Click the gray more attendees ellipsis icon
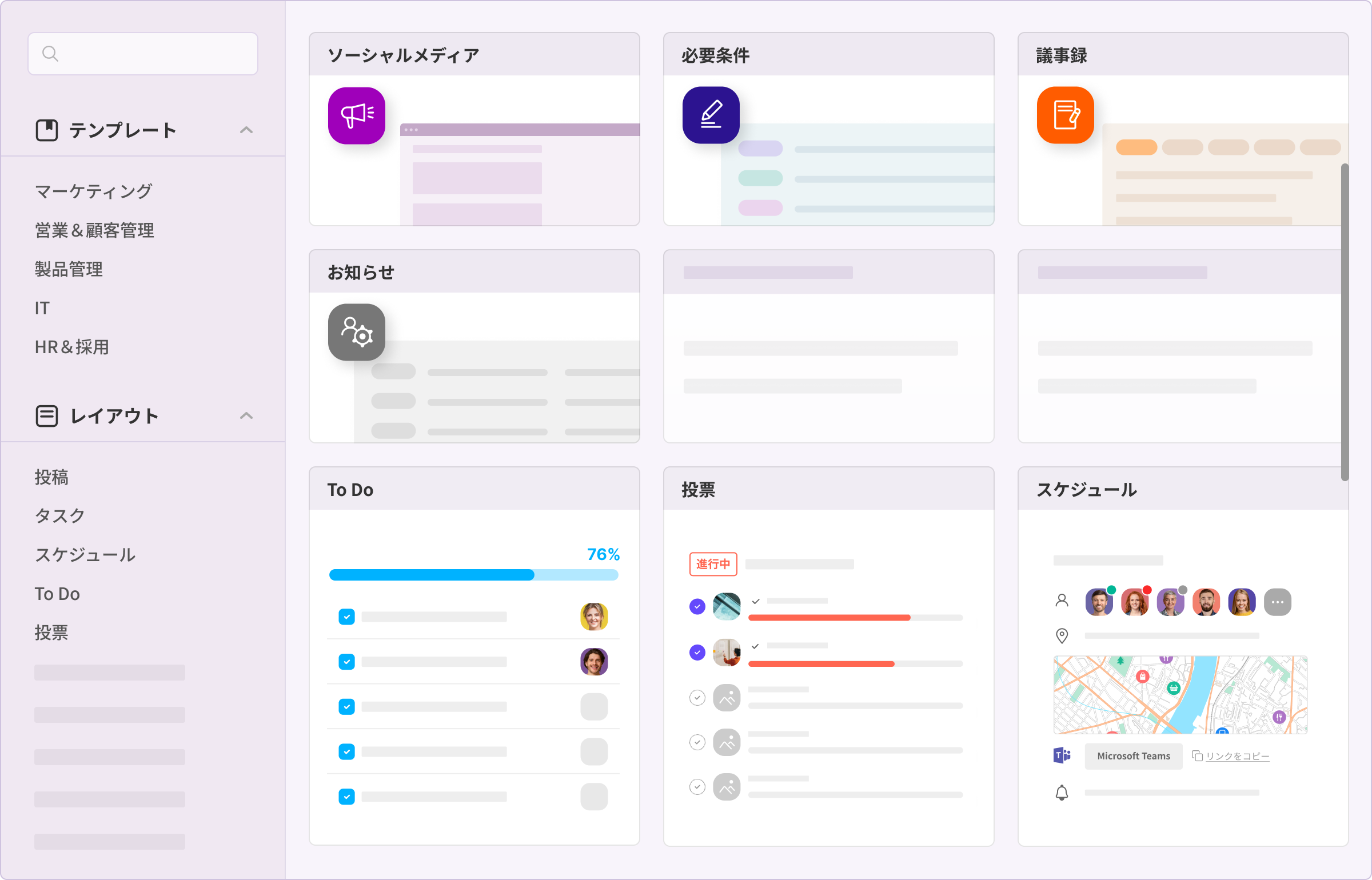Viewport: 1372px width, 880px height. click(x=1277, y=602)
